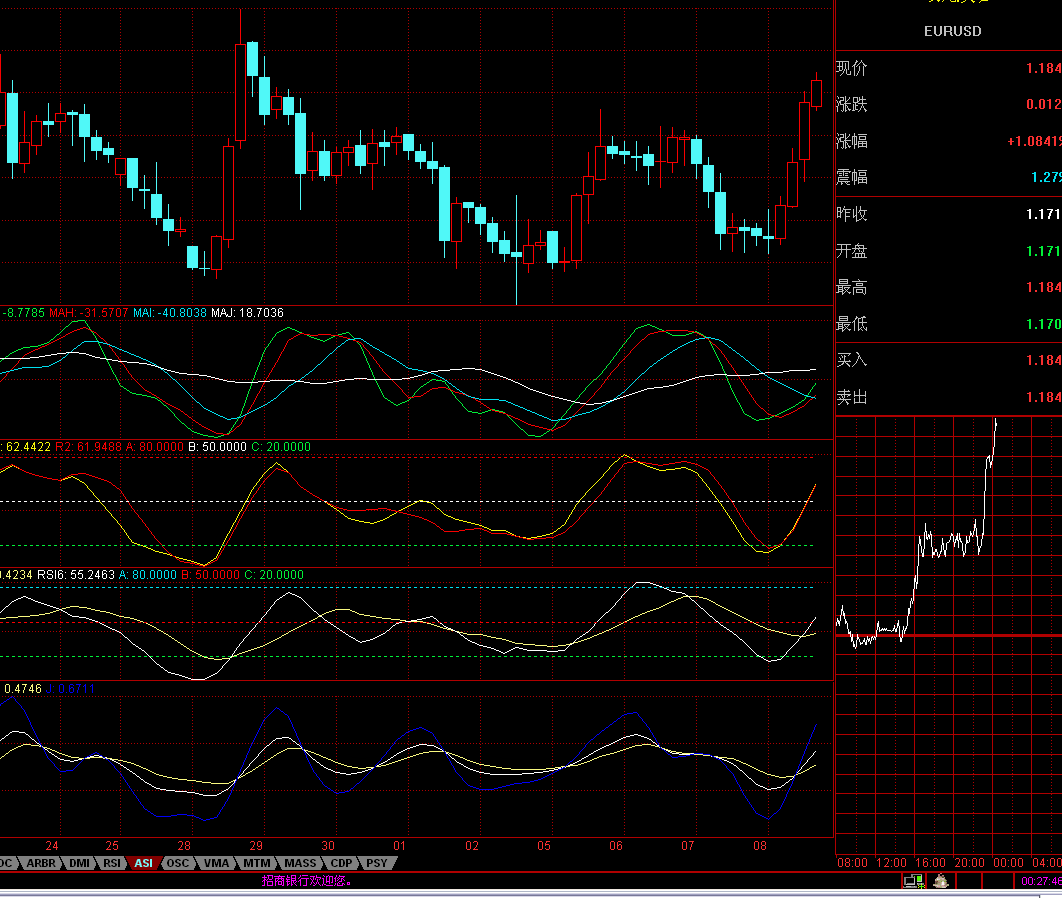Screen dimensions: 1062x898
Task: Select the DMI indicator tab
Action: (x=79, y=863)
